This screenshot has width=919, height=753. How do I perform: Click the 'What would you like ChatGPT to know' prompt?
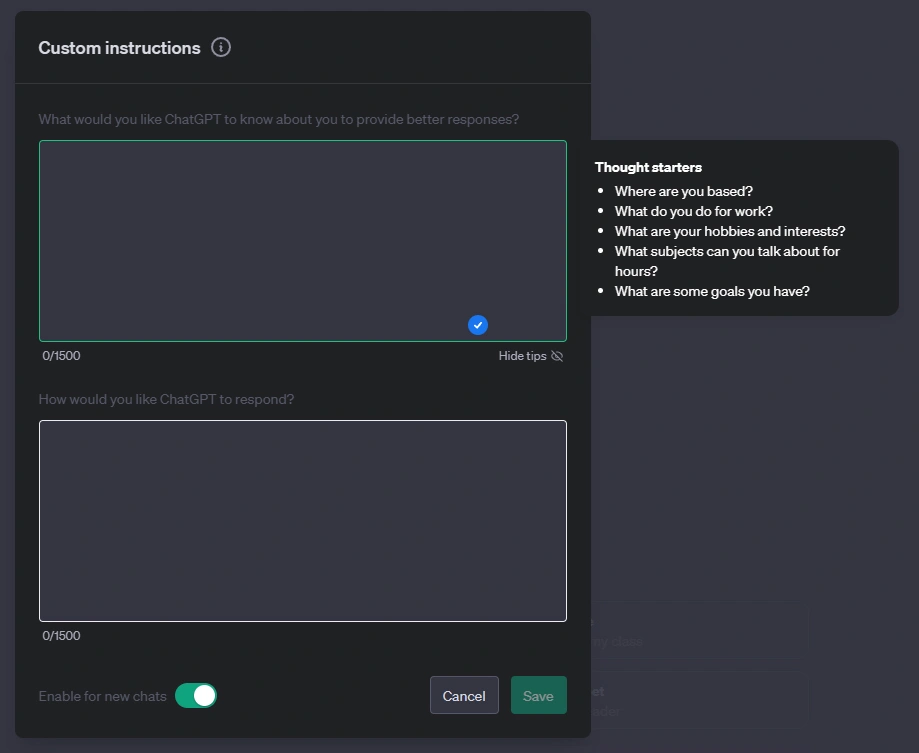278,120
